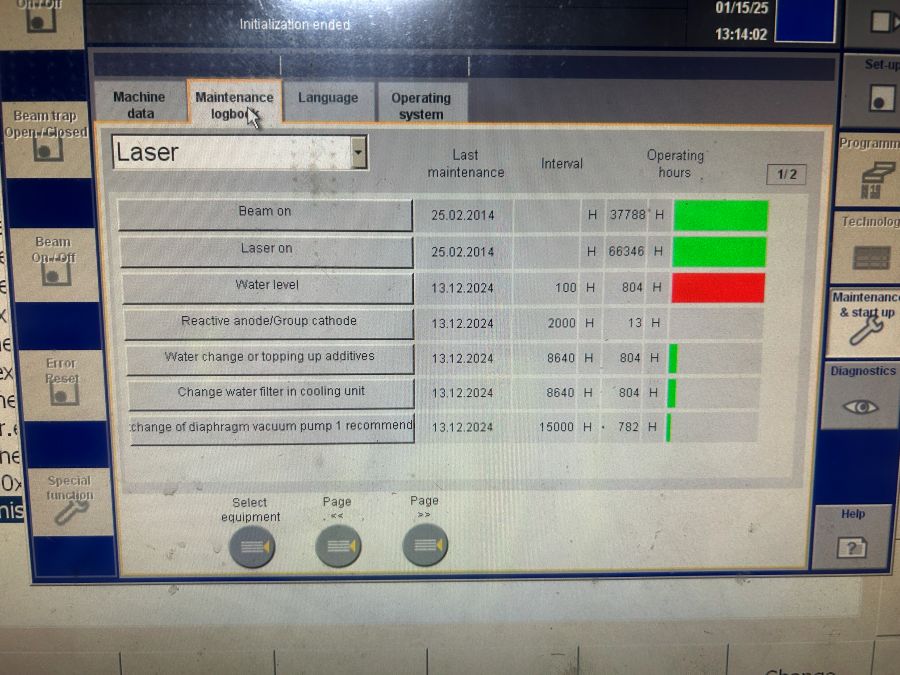Switch to Language tab

(x=328, y=102)
